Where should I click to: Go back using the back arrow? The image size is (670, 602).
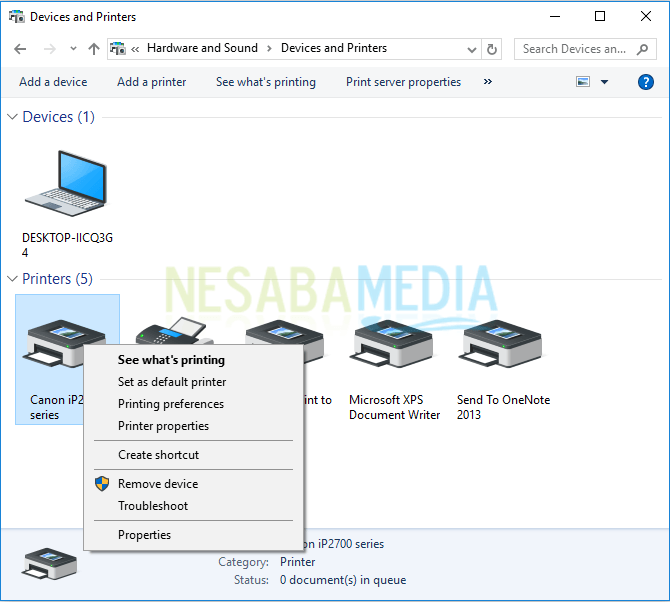[20, 49]
